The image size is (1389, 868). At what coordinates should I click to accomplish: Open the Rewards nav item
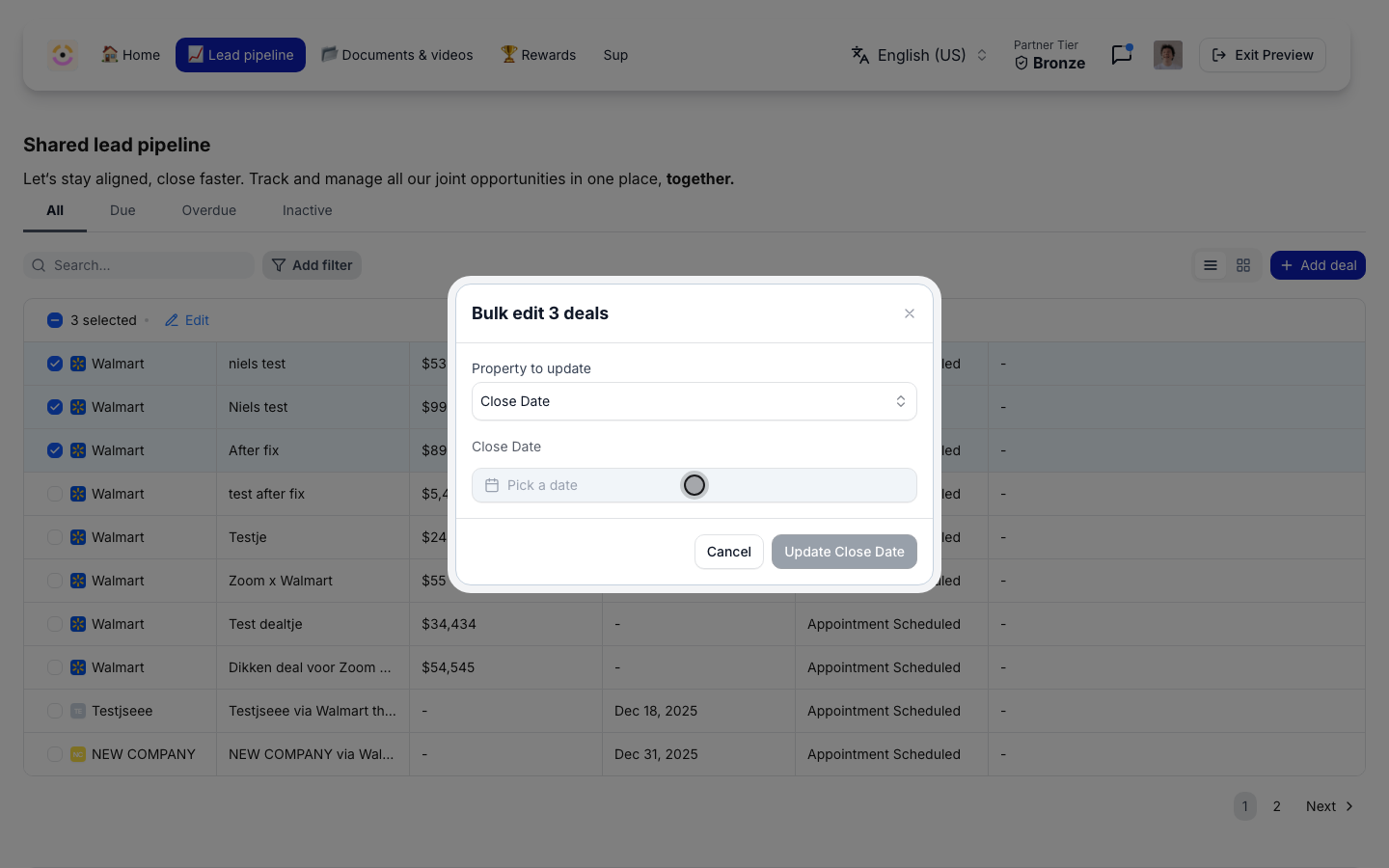pyautogui.click(x=538, y=55)
